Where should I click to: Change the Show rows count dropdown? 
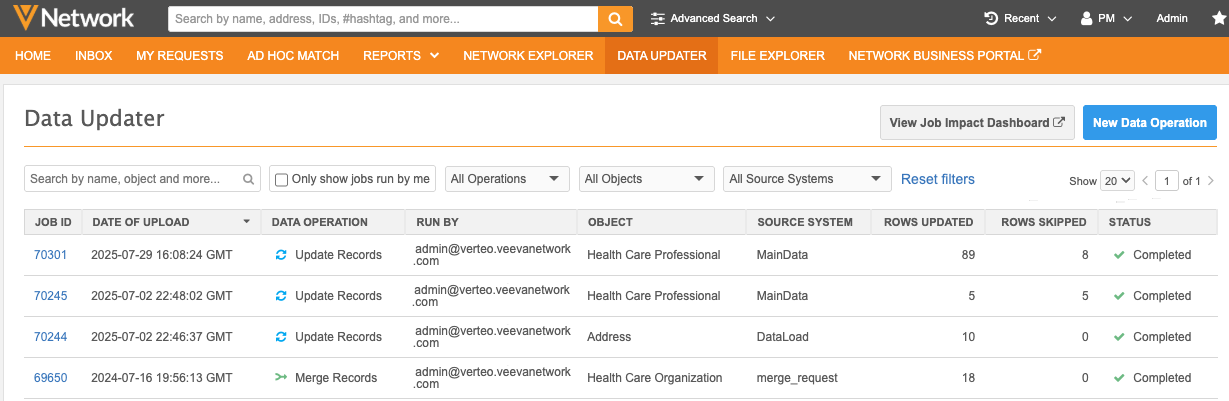(x=1117, y=181)
